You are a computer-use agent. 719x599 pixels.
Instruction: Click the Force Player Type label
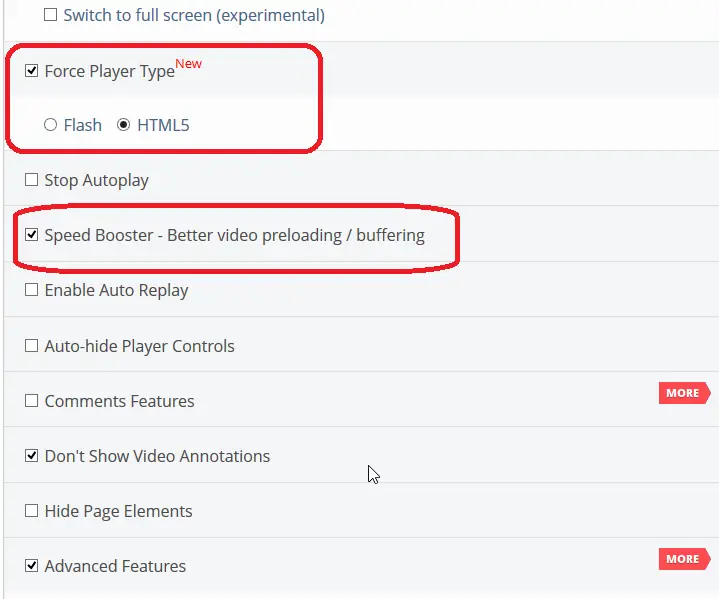tap(109, 72)
